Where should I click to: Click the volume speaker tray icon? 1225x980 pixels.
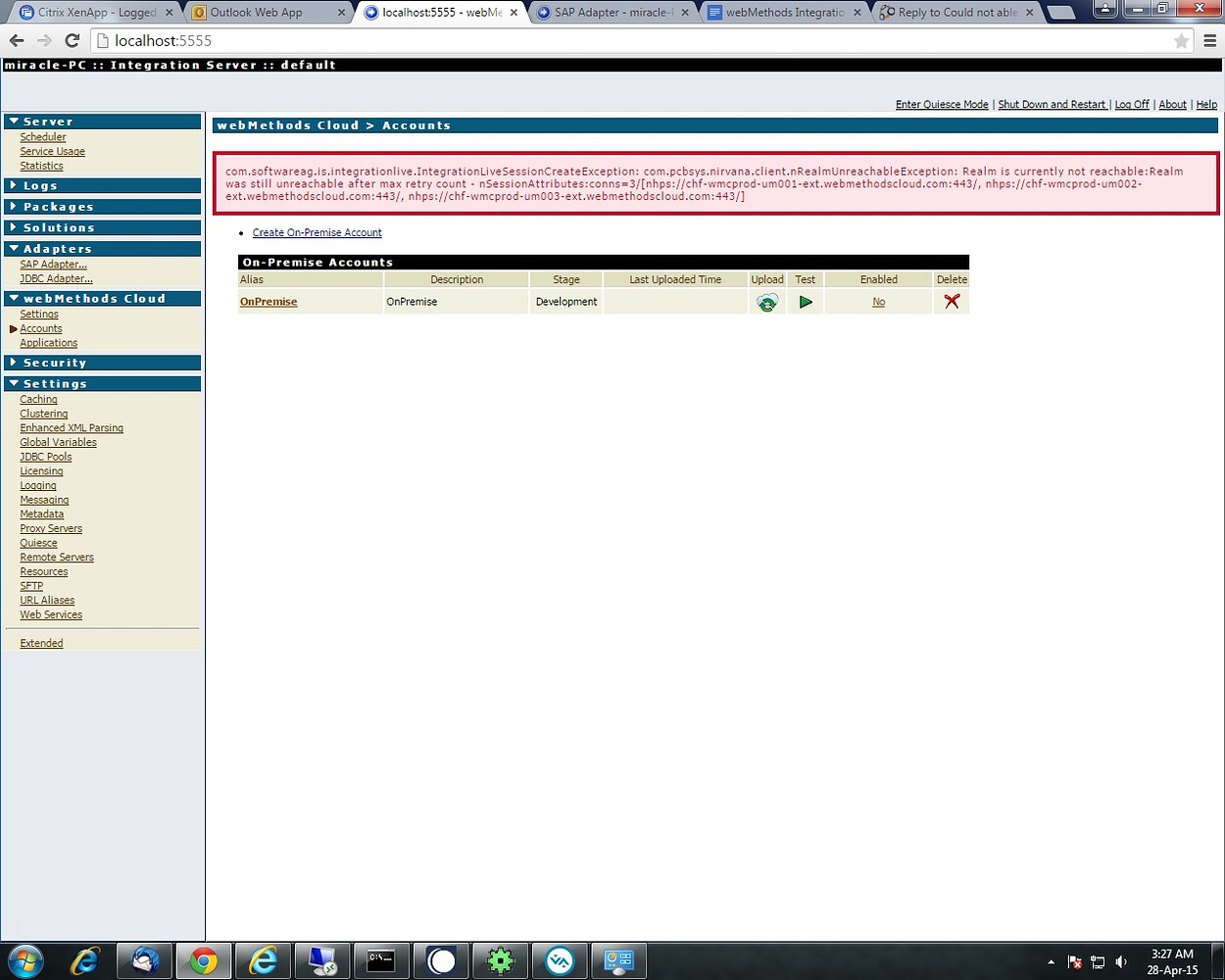[1122, 962]
